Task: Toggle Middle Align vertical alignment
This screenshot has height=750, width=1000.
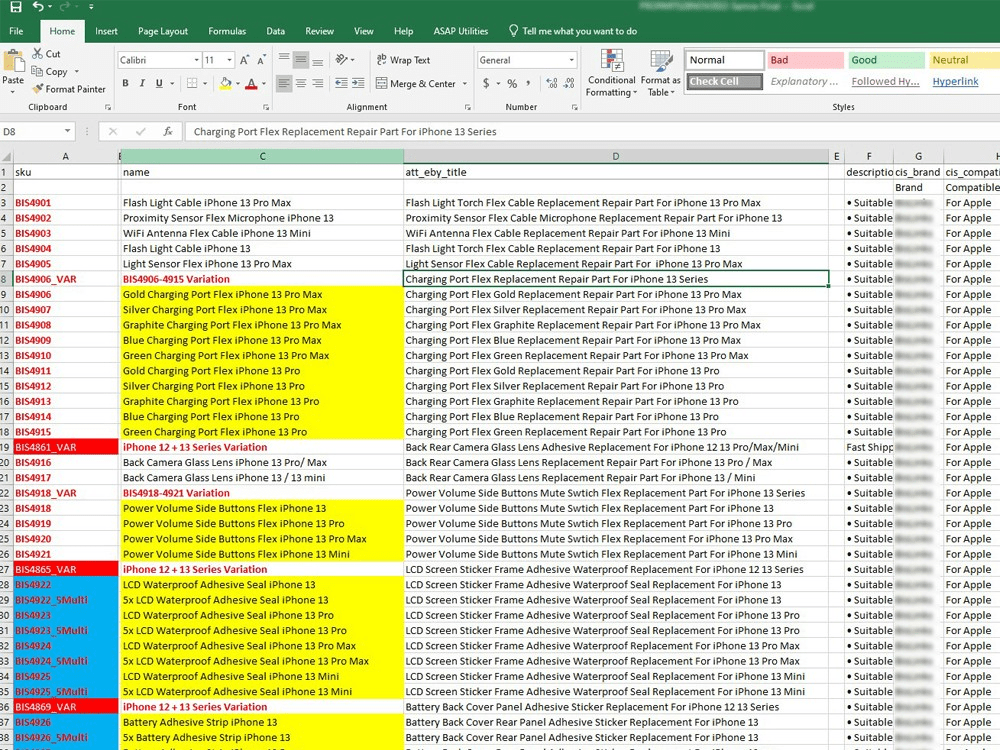Action: click(x=301, y=59)
